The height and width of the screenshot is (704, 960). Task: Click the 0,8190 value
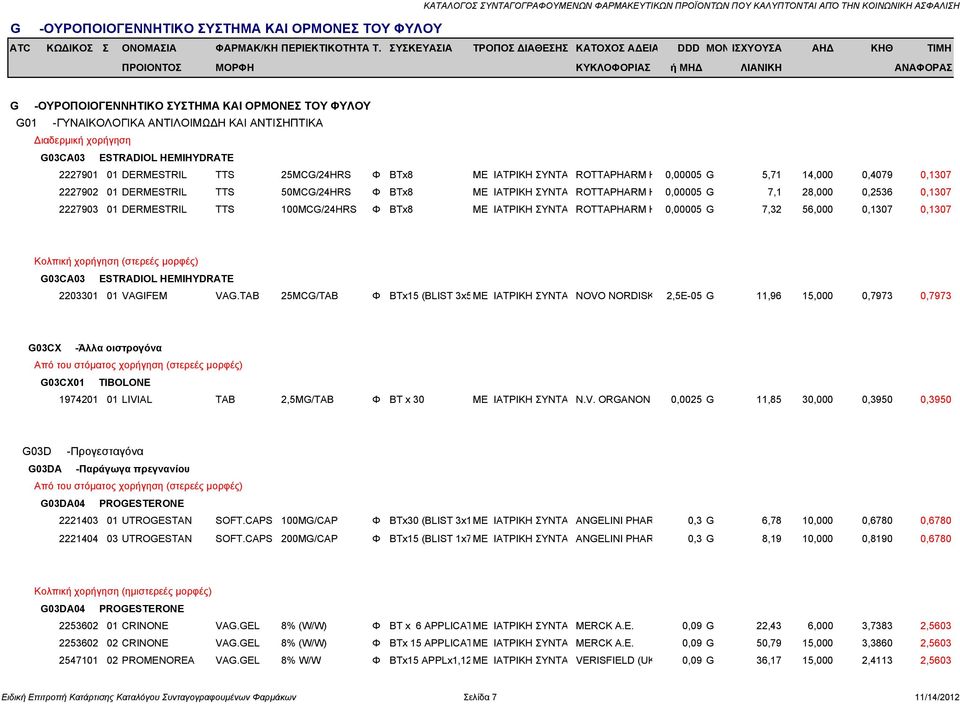pyautogui.click(x=877, y=539)
